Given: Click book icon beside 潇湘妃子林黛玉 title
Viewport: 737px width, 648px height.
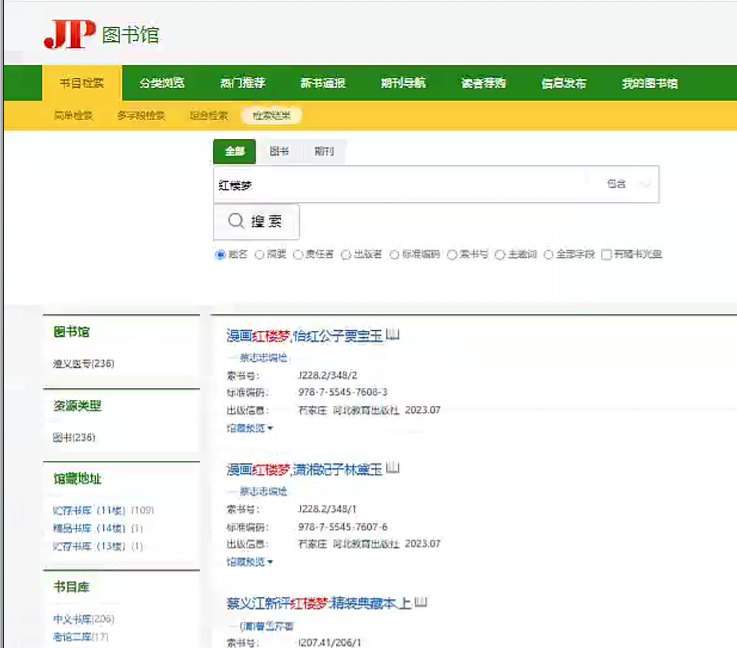Looking at the screenshot, I should click(x=393, y=467).
